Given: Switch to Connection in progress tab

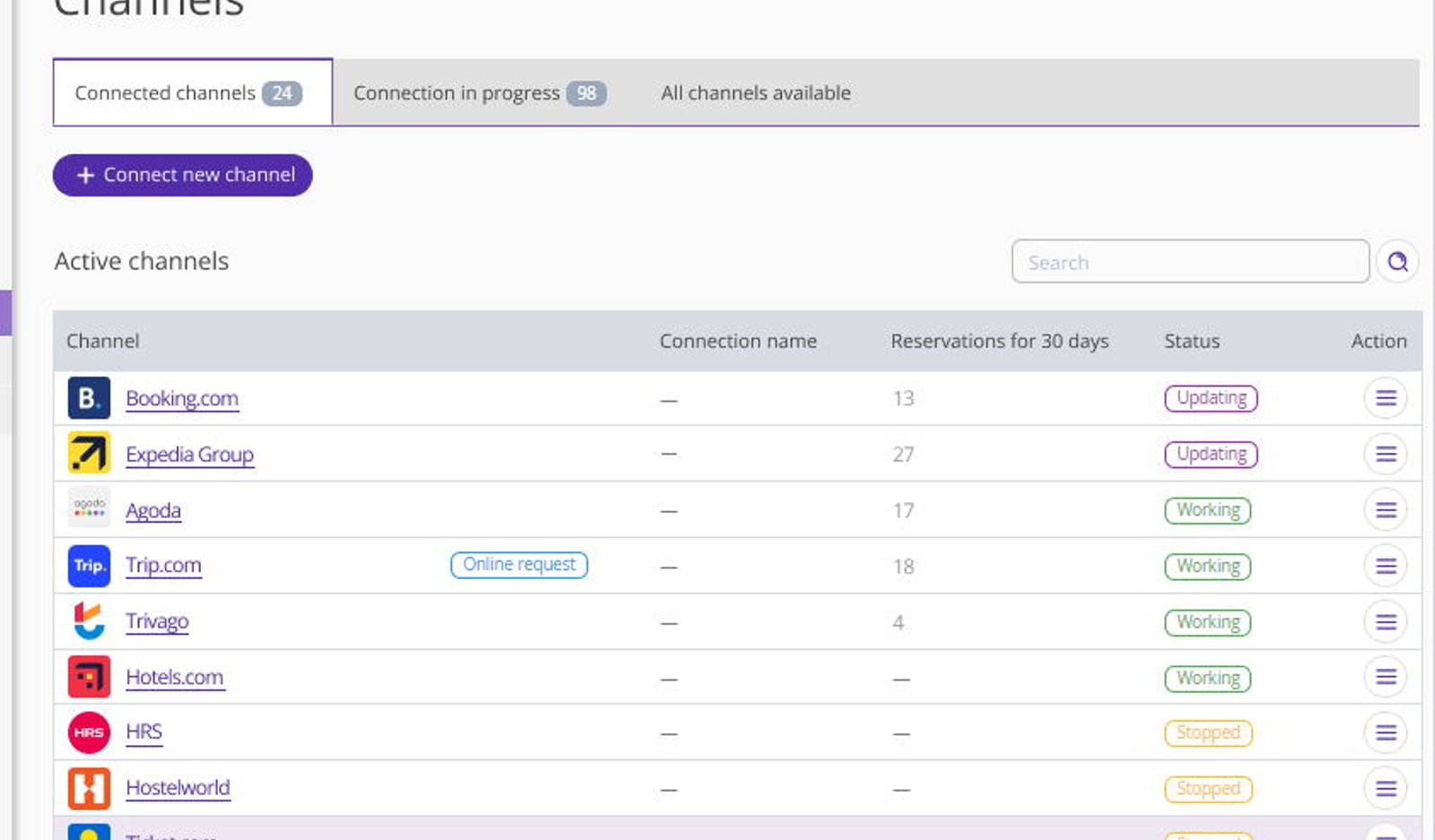Looking at the screenshot, I should tap(480, 93).
